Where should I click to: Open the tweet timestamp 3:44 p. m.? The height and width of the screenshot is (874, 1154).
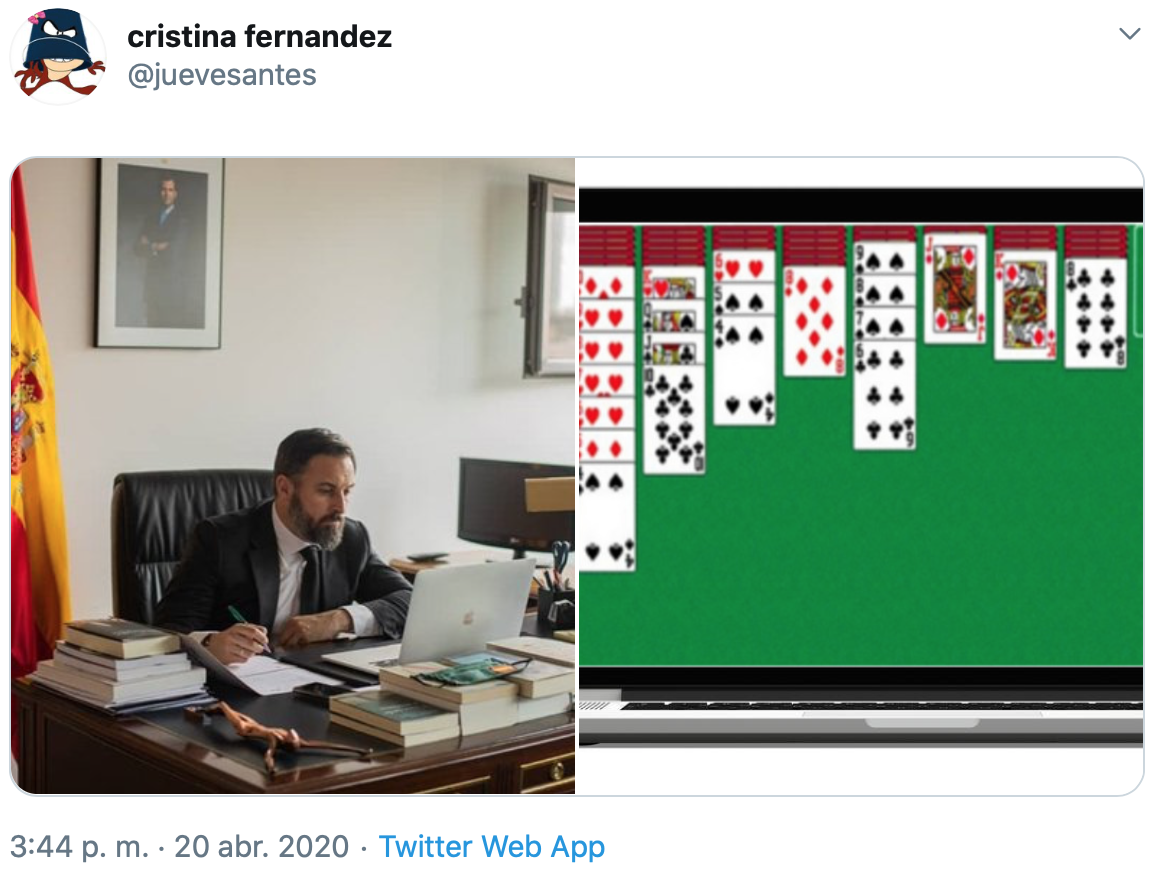[x=79, y=846]
